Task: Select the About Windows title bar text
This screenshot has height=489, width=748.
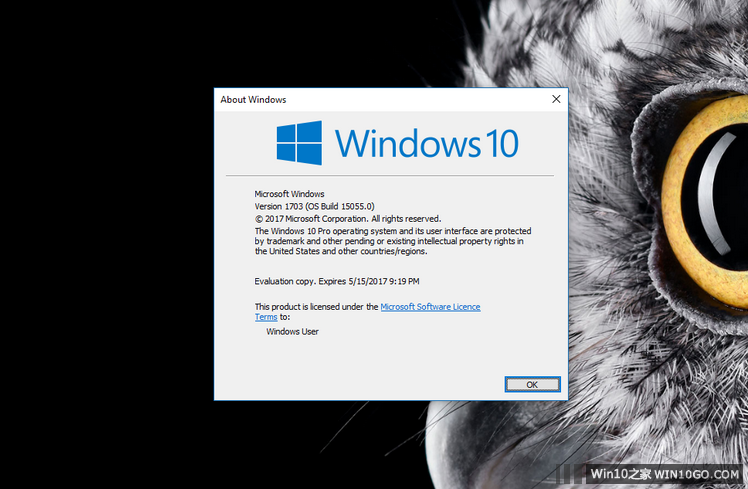Action: tap(253, 100)
